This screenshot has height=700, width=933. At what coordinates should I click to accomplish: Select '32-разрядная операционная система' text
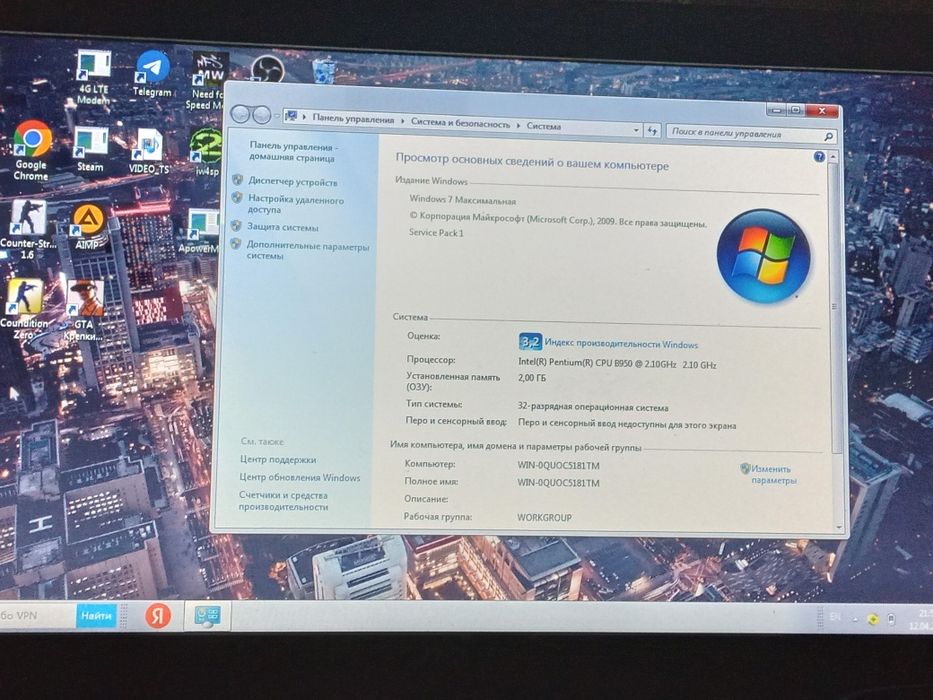click(593, 407)
